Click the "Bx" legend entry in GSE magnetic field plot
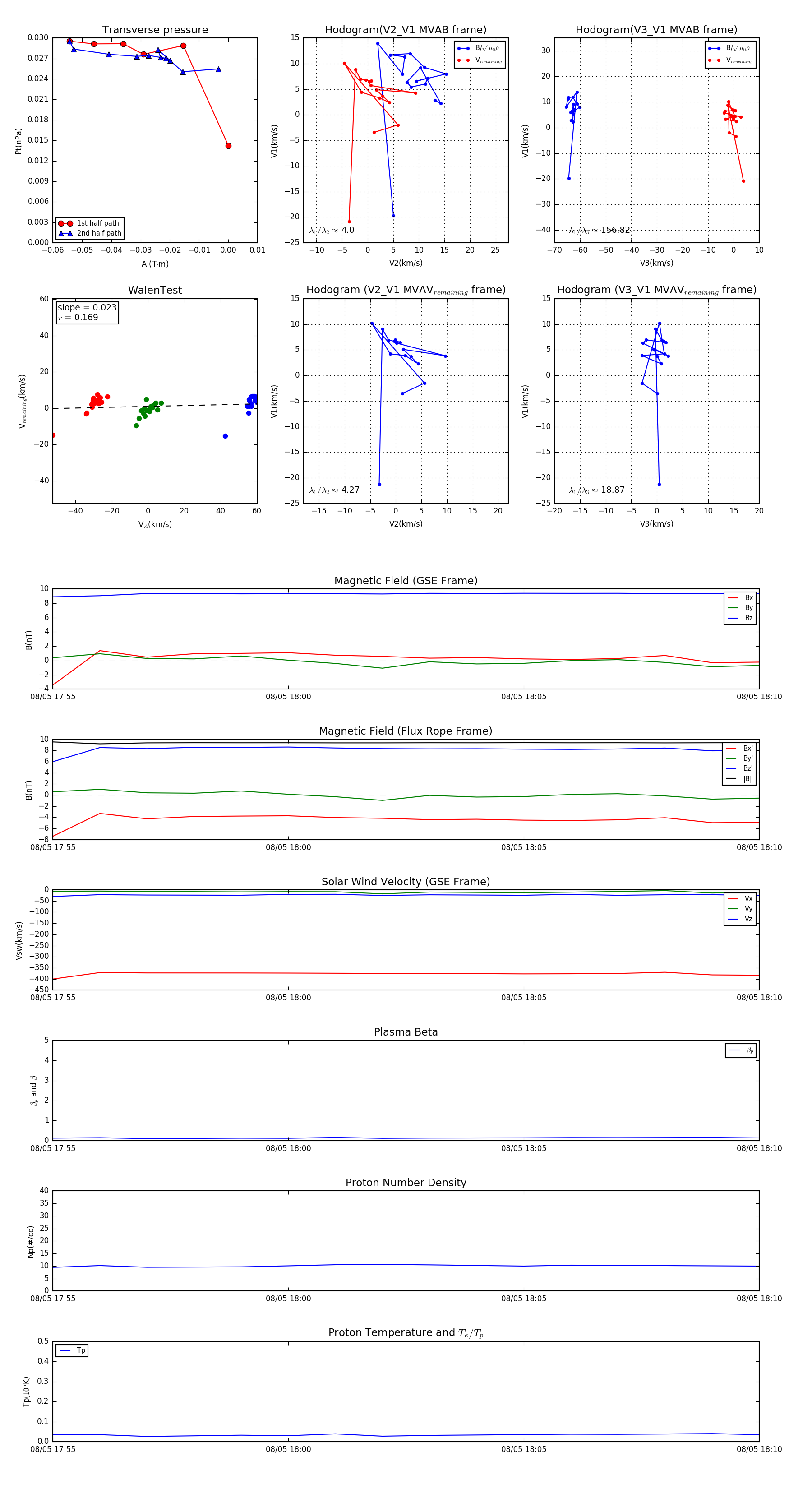Image resolution: width=812 pixels, height=1489 pixels. click(740, 598)
